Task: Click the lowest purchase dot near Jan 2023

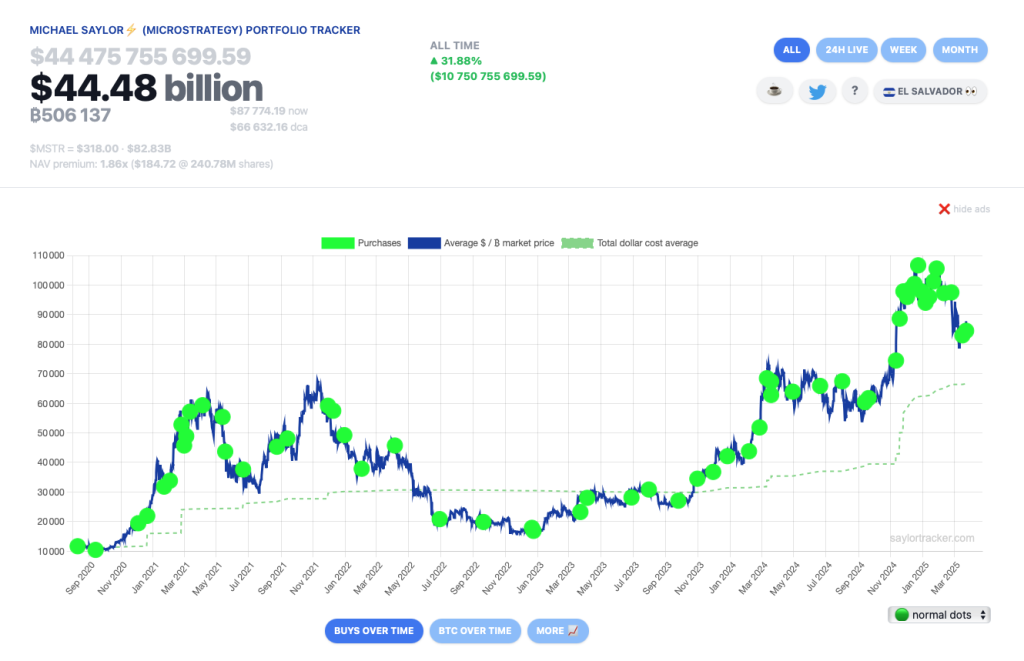Action: pos(533,530)
